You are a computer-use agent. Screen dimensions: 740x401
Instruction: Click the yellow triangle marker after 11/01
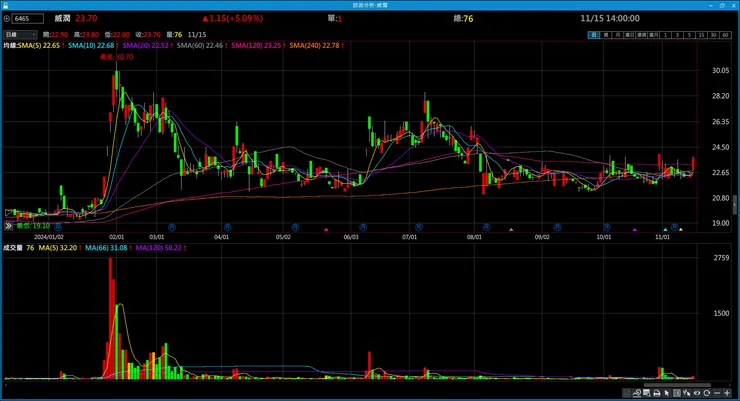[681, 230]
